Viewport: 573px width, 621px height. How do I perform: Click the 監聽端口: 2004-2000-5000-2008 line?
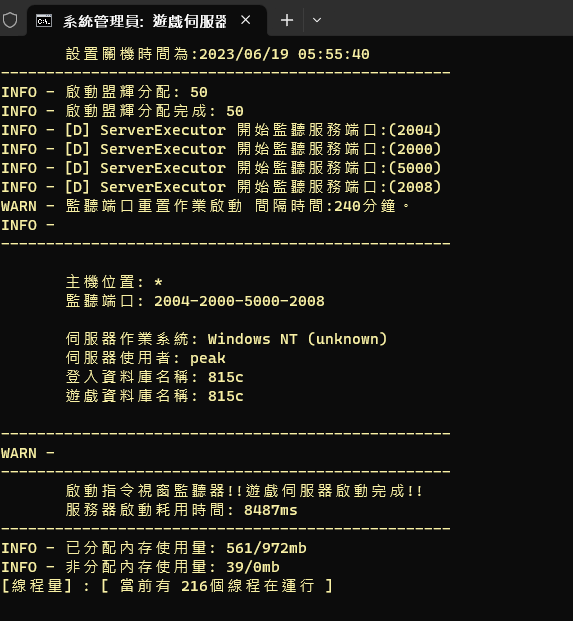(195, 301)
